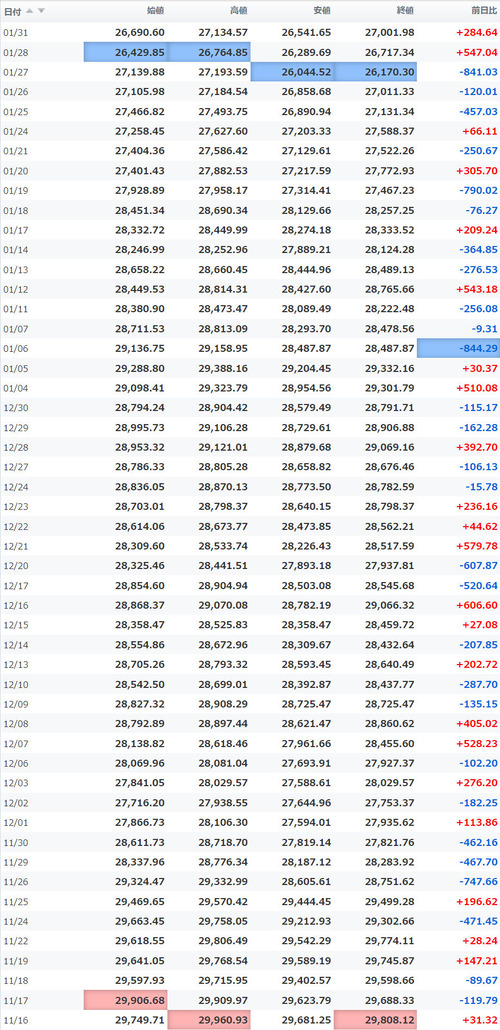Click the ascending sort arrow beside 日付
The image size is (500, 1030).
tap(30, 11)
